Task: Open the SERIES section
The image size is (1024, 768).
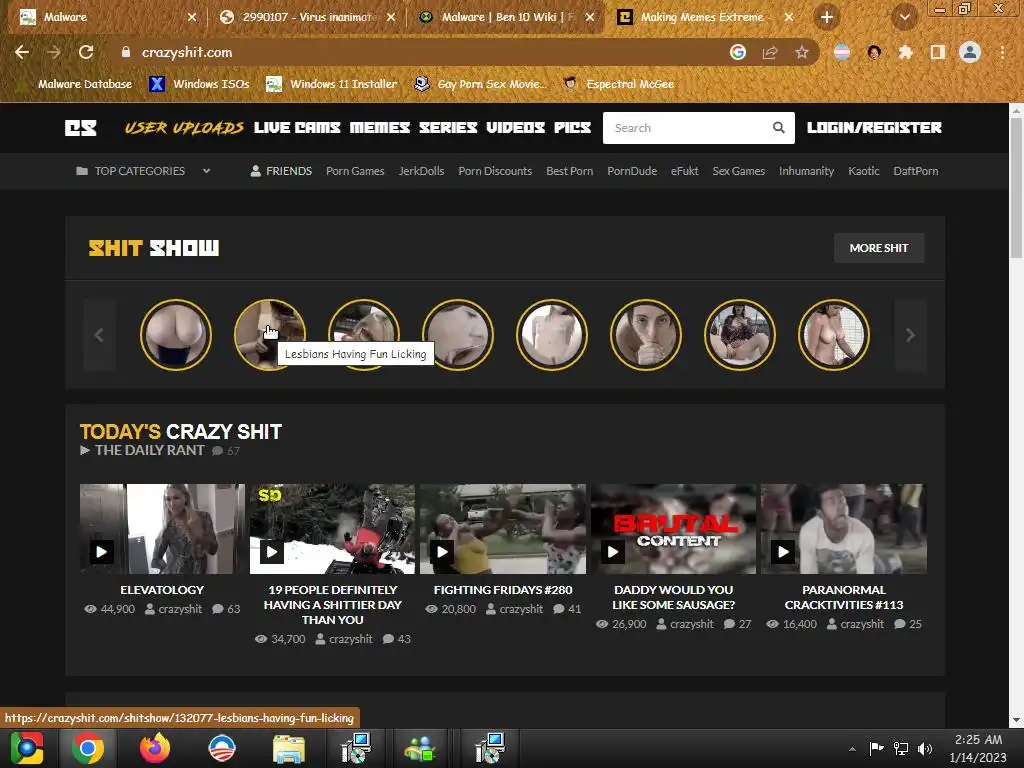Action: tap(448, 127)
